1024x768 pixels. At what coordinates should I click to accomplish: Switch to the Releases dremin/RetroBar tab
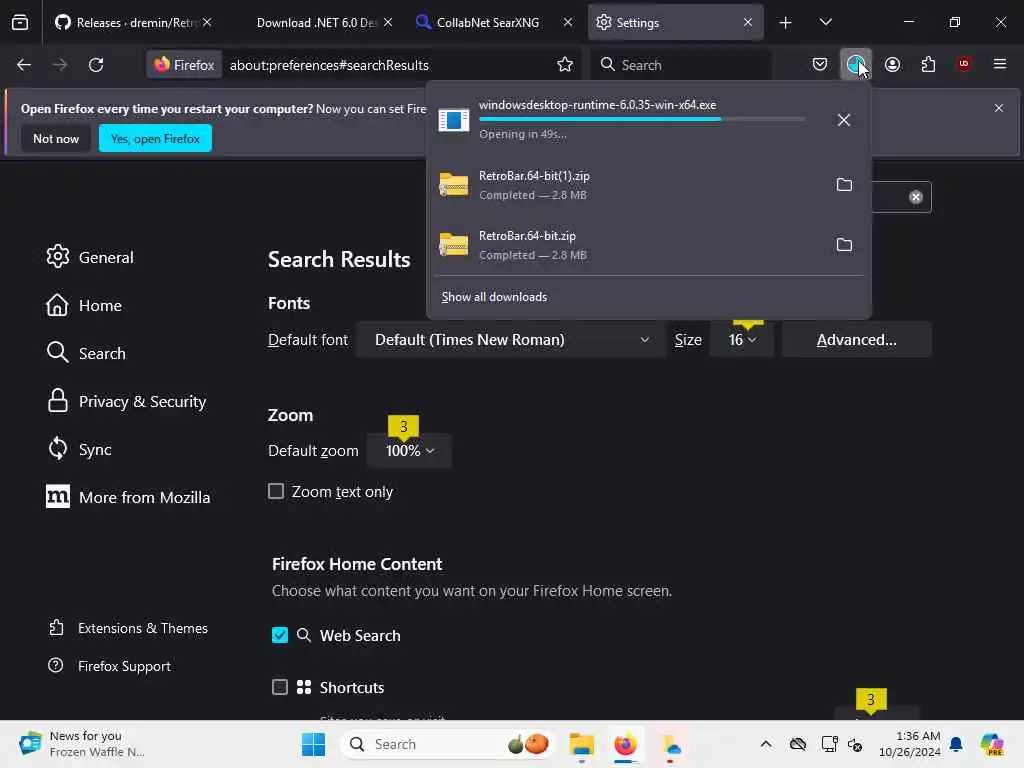pyautogui.click(x=134, y=23)
